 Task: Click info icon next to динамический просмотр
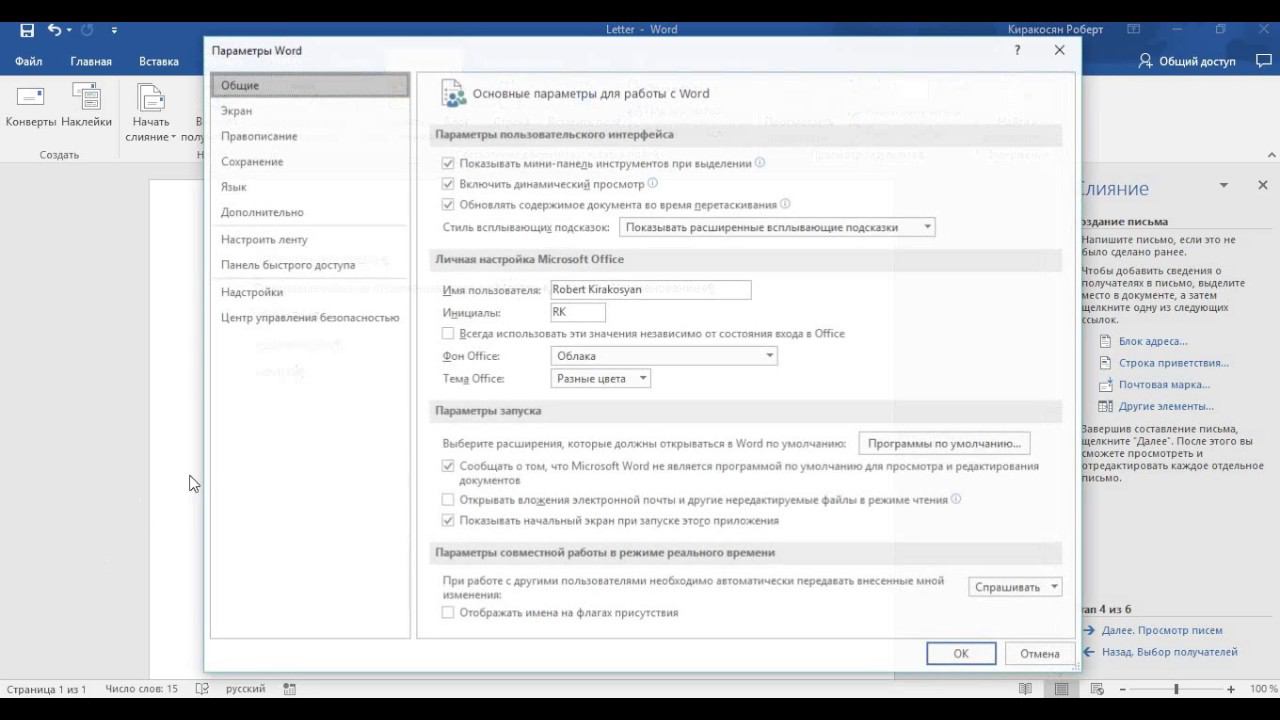click(653, 183)
